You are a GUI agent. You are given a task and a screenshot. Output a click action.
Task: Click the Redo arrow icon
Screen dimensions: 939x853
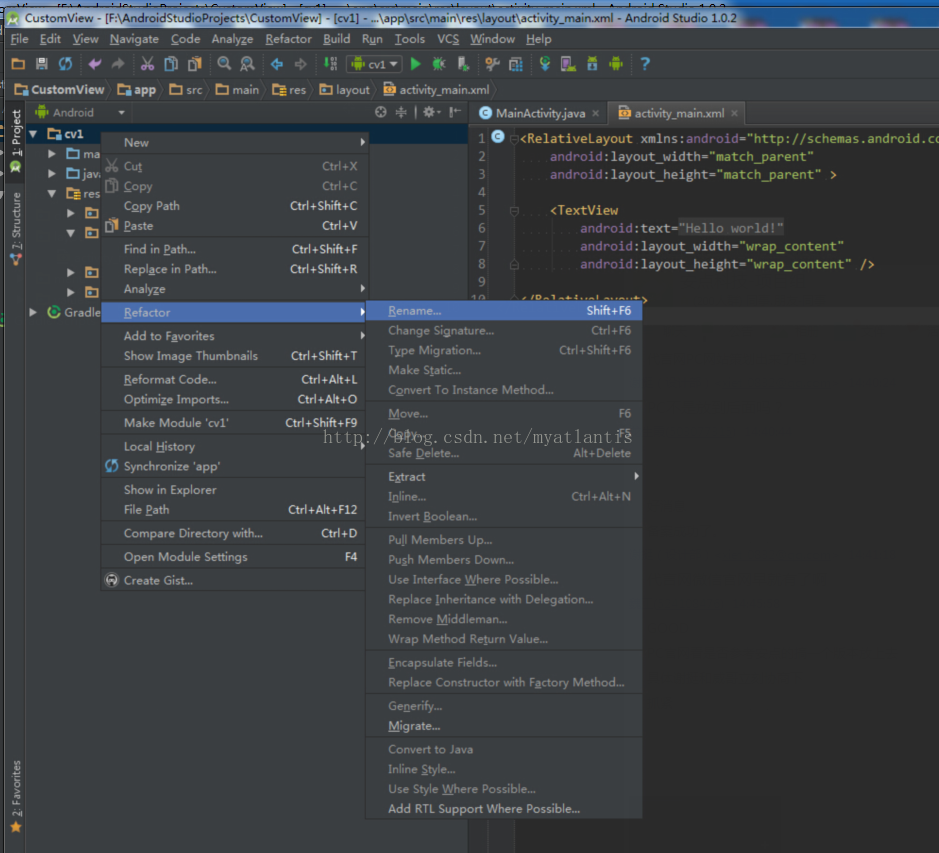[x=118, y=63]
